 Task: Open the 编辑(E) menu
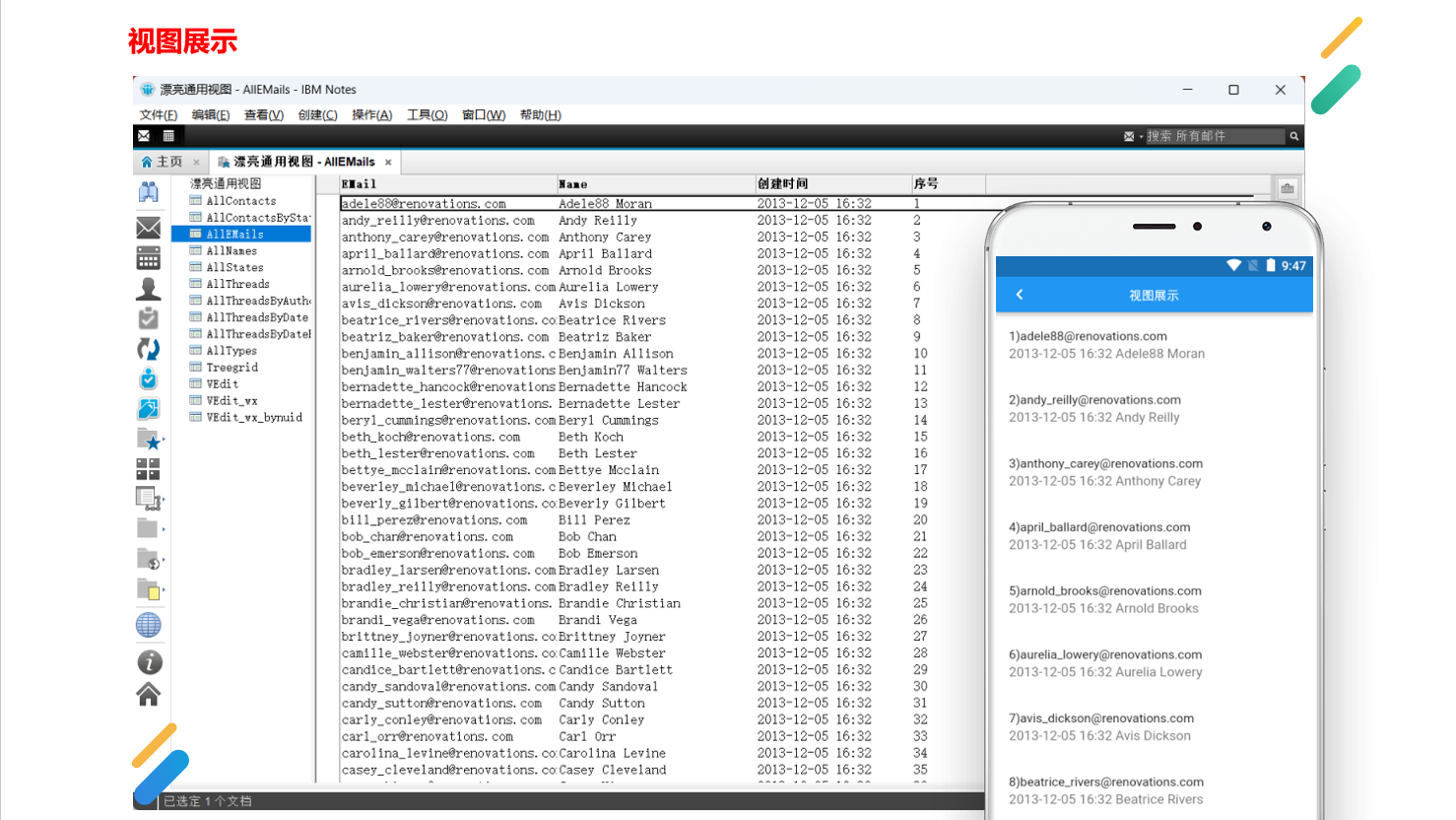pyautogui.click(x=211, y=115)
